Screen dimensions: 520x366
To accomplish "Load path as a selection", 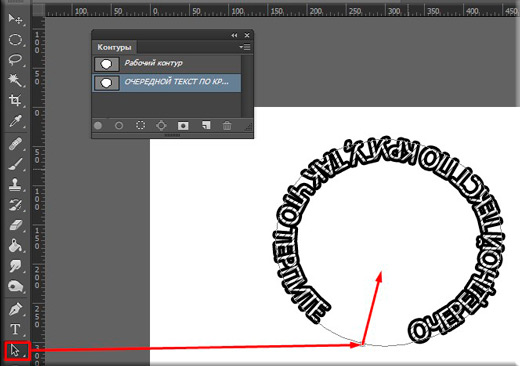I will pos(140,126).
